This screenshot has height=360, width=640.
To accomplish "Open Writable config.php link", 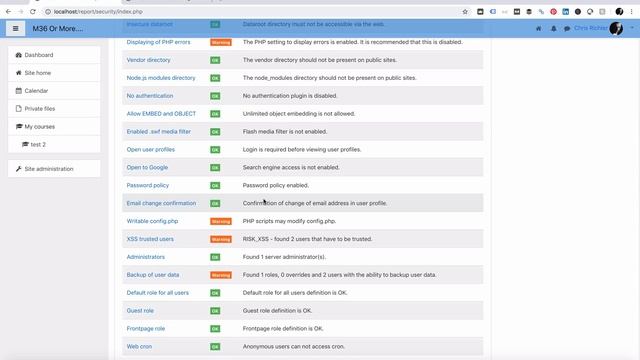I will pos(152,221).
